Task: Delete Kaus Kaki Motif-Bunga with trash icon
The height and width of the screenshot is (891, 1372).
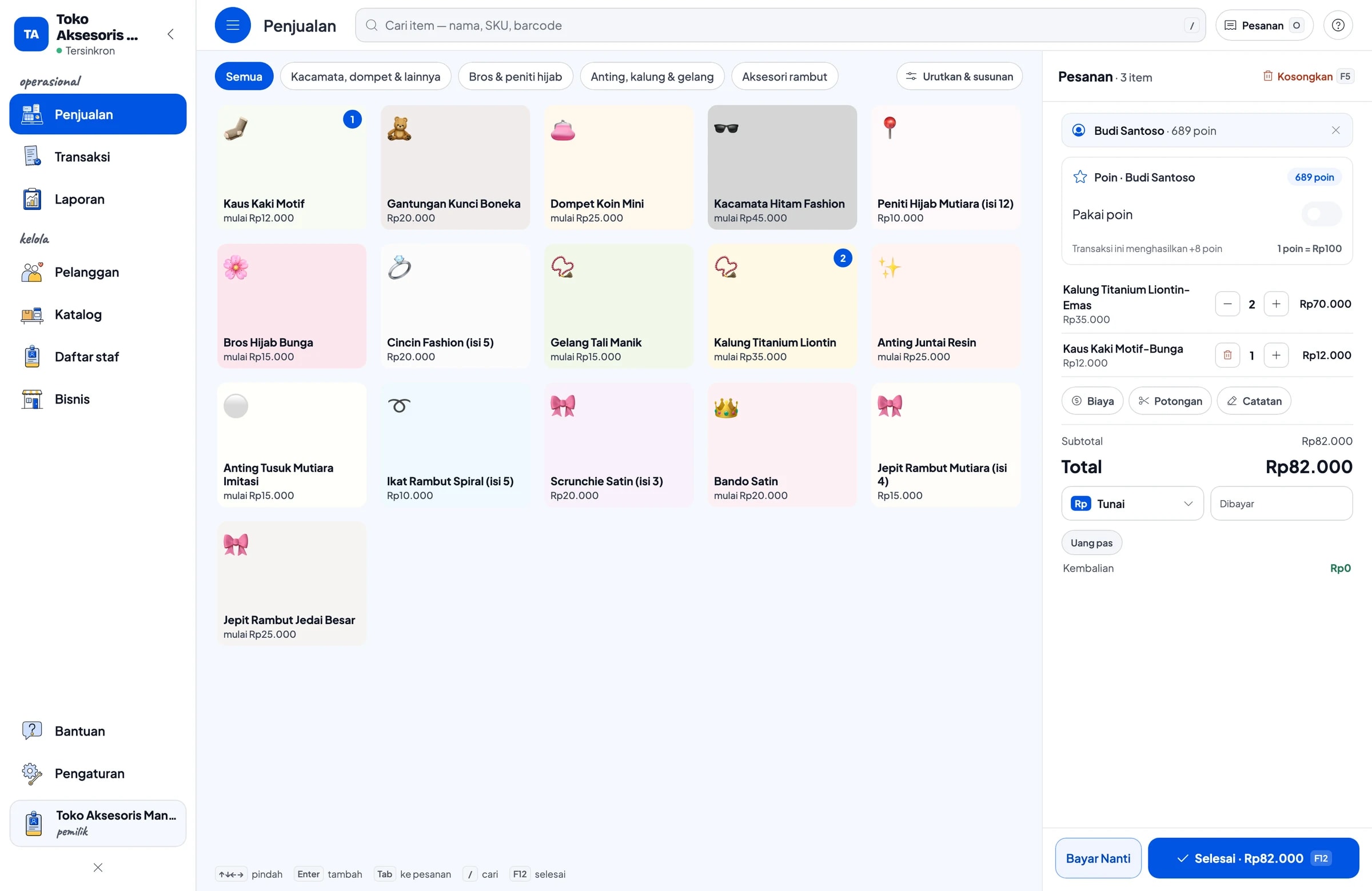Action: [1227, 355]
